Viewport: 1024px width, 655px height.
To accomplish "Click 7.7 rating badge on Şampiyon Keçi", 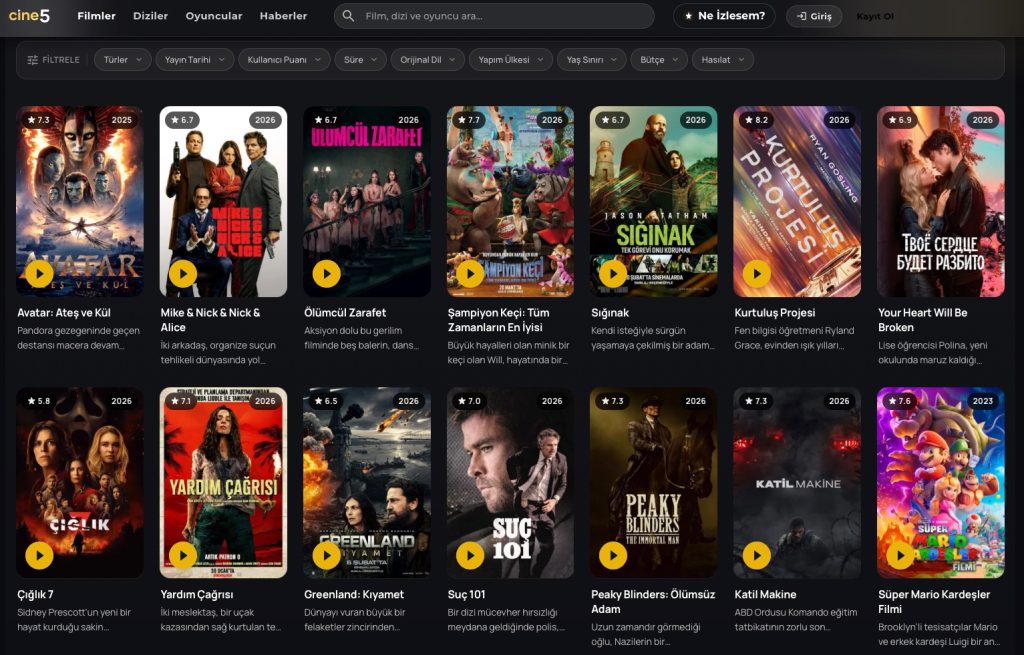I will (469, 120).
